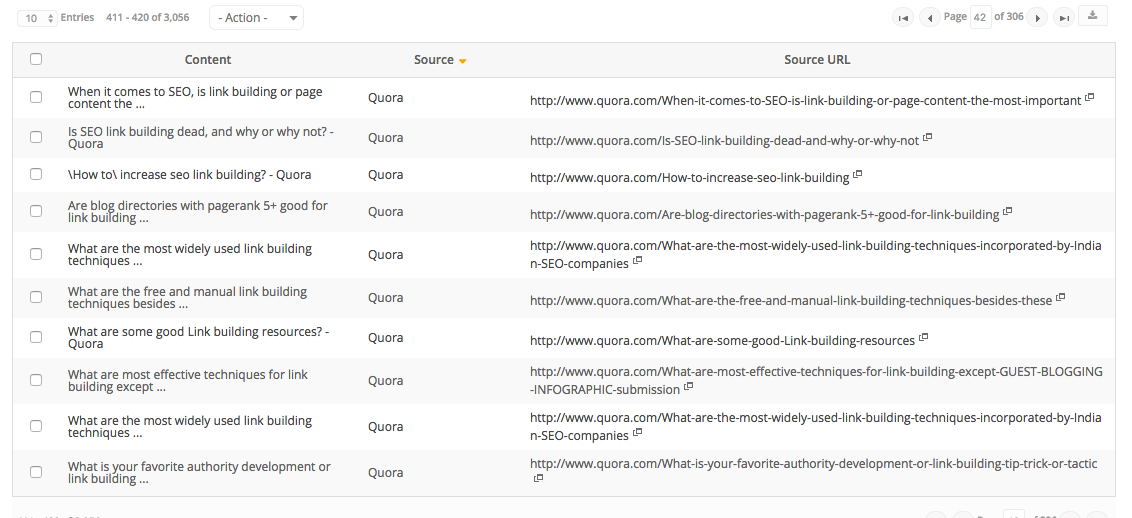This screenshot has width=1132, height=518.
Task: Open the Action dropdown menu
Action: (256, 18)
